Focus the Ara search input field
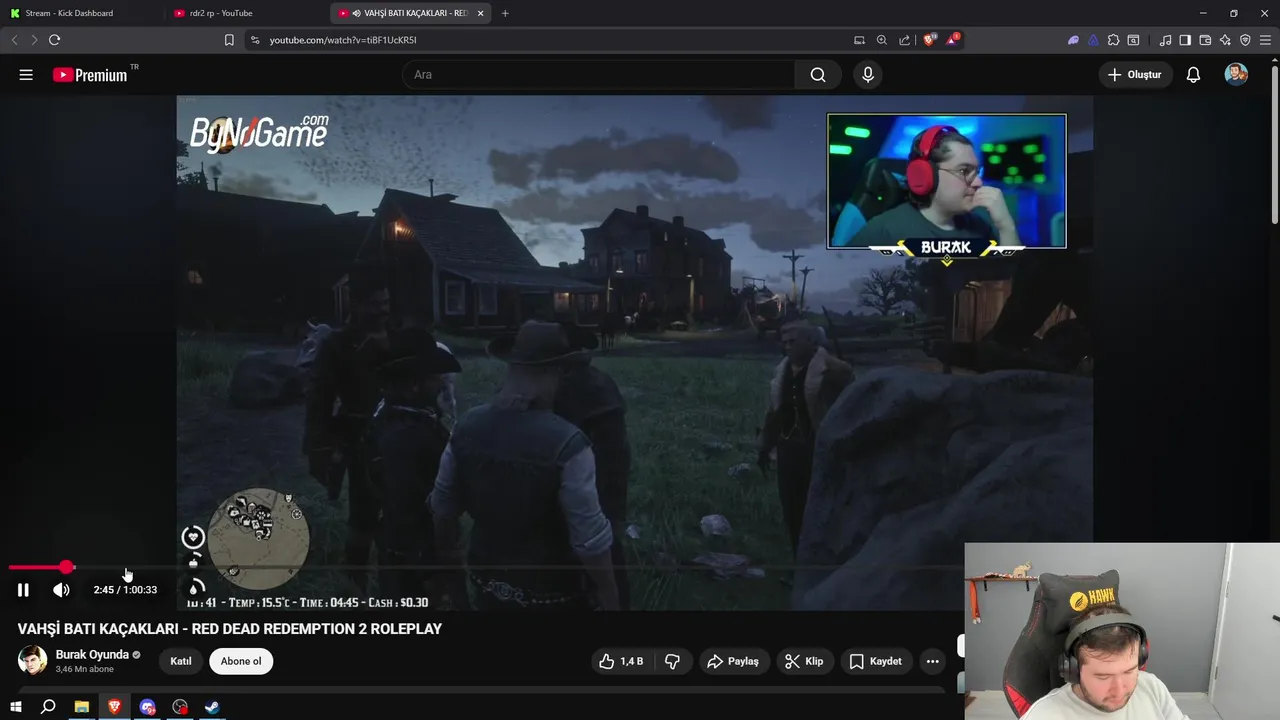Screen dimensions: 1280x720 click(x=598, y=75)
